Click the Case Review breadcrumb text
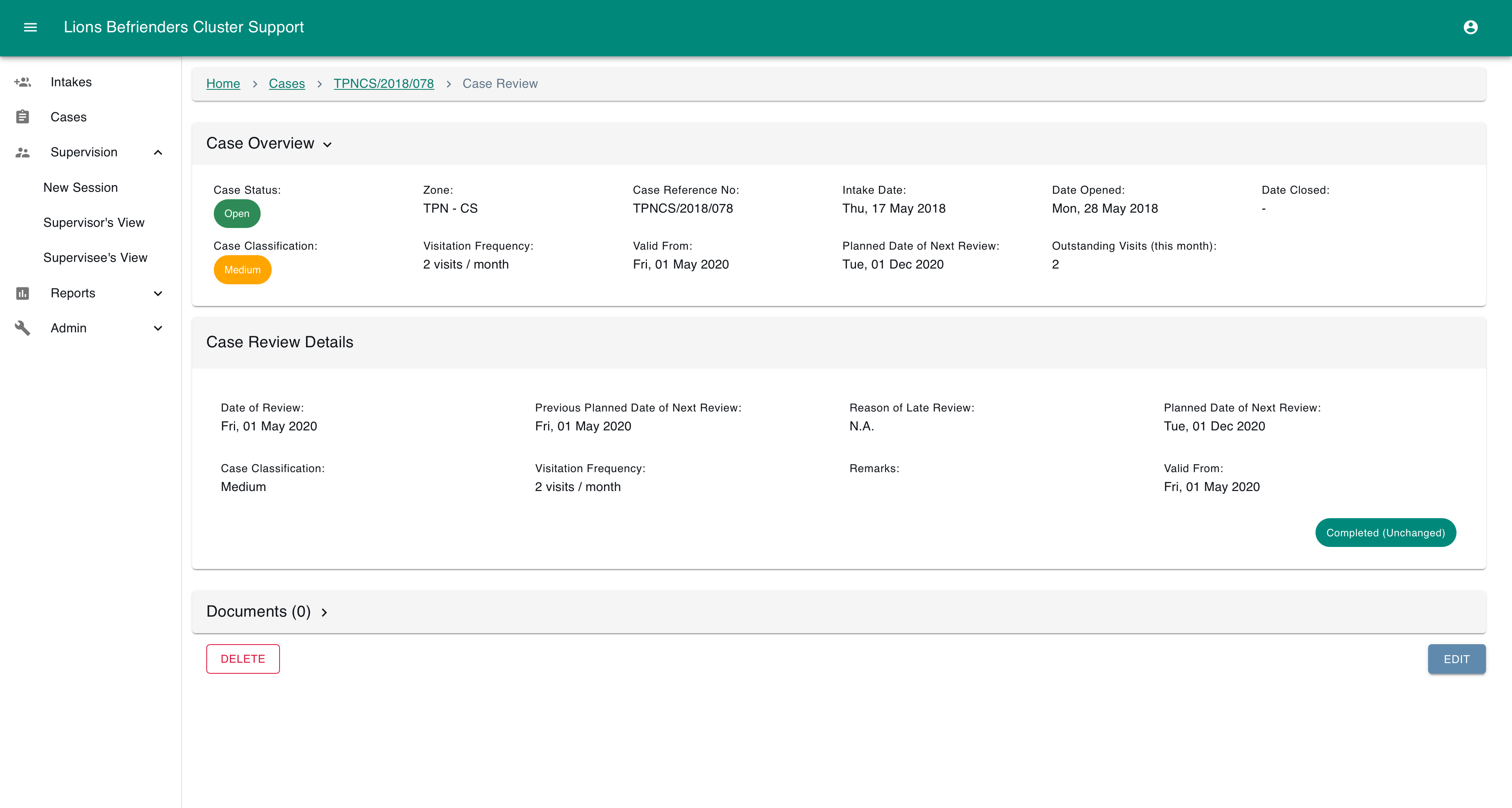Image resolution: width=1512 pixels, height=808 pixels. (x=500, y=83)
